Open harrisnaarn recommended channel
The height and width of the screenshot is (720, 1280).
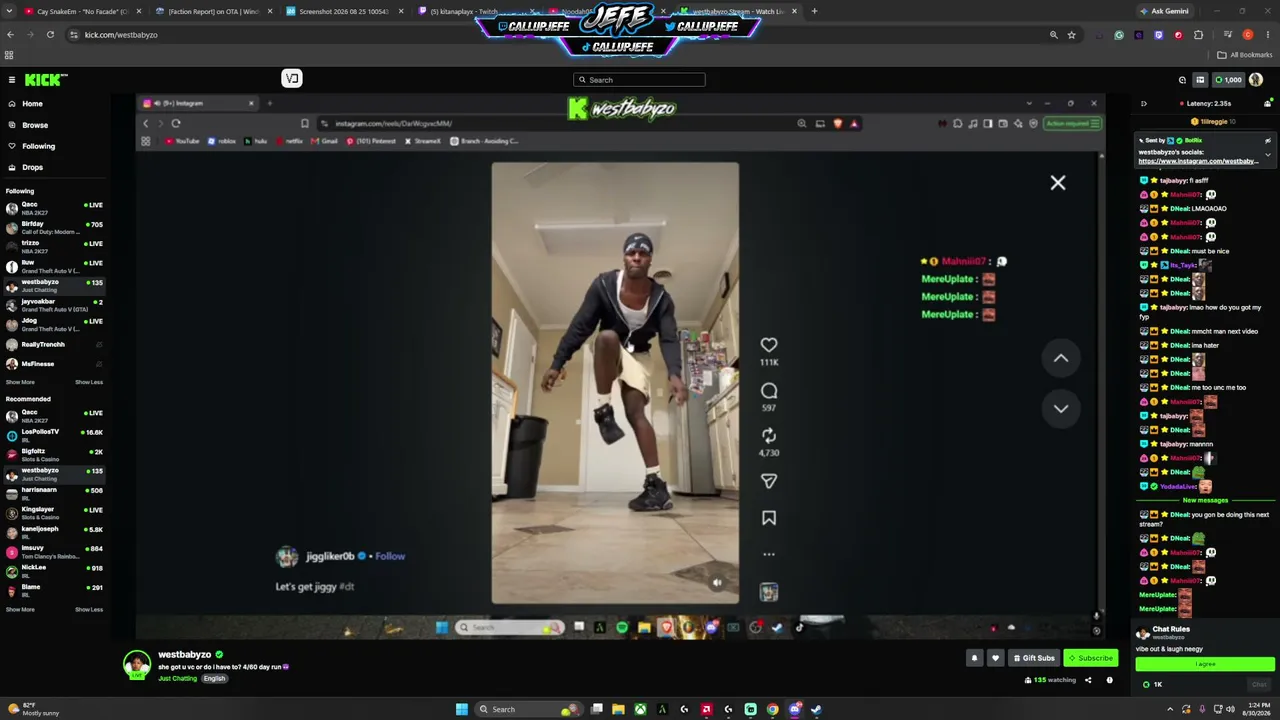tap(54, 492)
